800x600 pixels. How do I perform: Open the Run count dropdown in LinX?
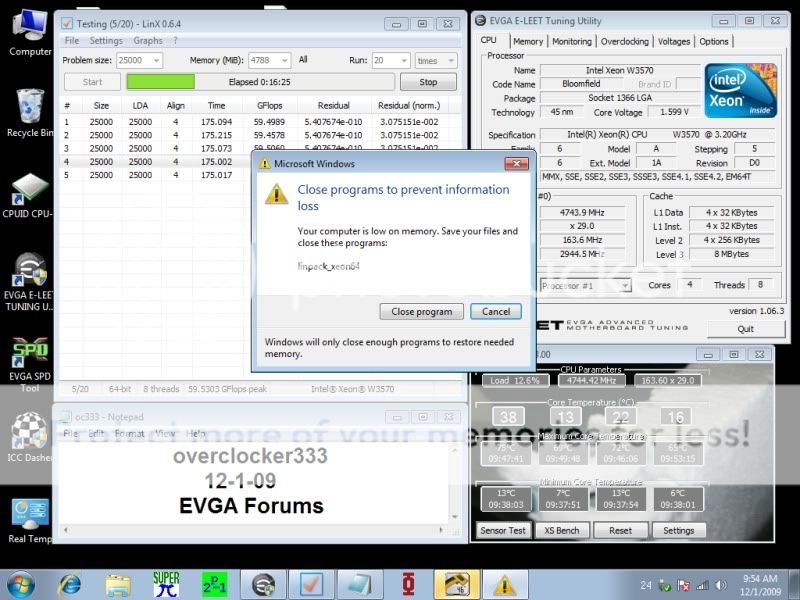[x=402, y=61]
